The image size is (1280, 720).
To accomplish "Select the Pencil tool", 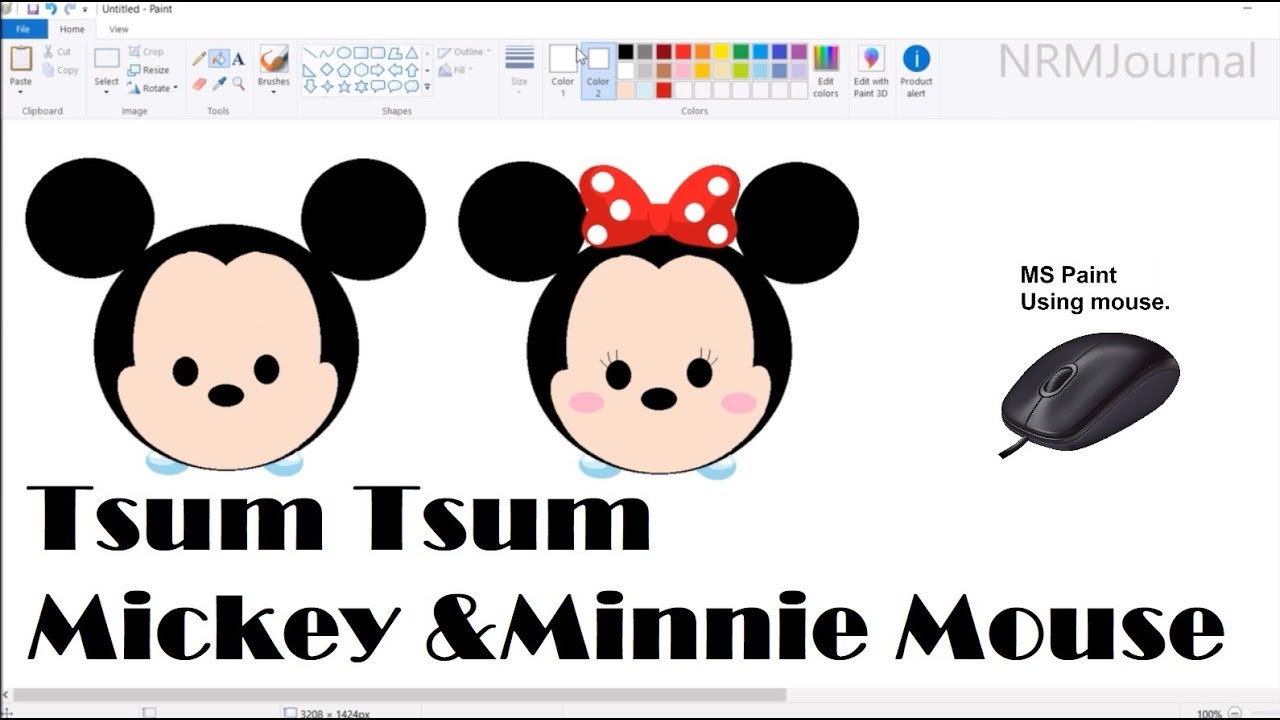I will pos(199,58).
